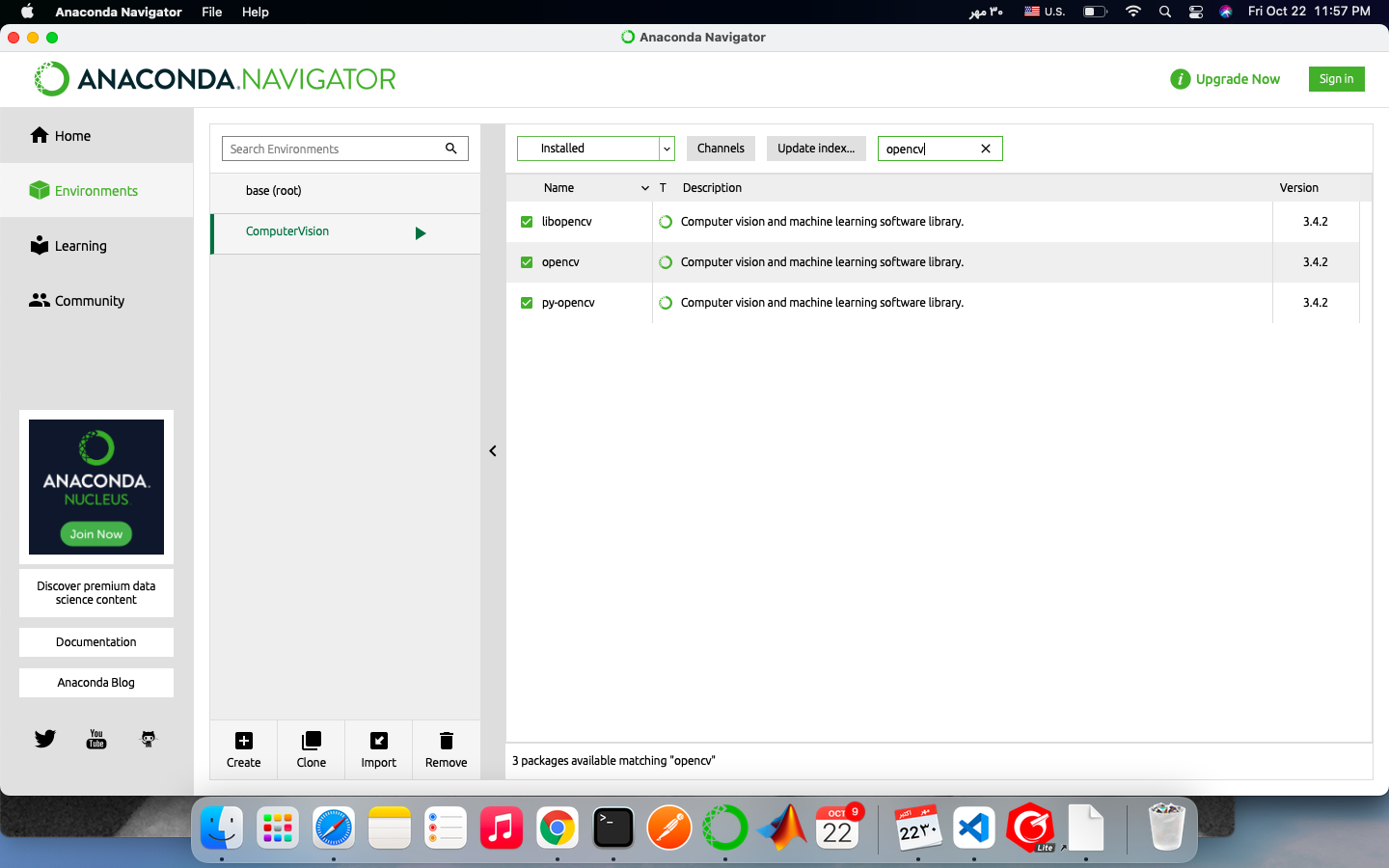Click the opencv row description text
1389x868 pixels.
[822, 262]
